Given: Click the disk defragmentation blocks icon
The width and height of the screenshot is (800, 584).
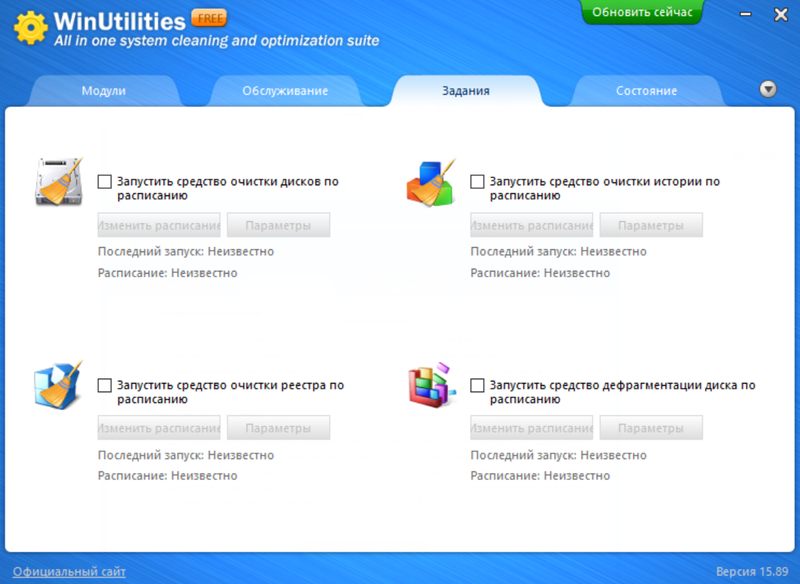Looking at the screenshot, I should pyautogui.click(x=431, y=385).
